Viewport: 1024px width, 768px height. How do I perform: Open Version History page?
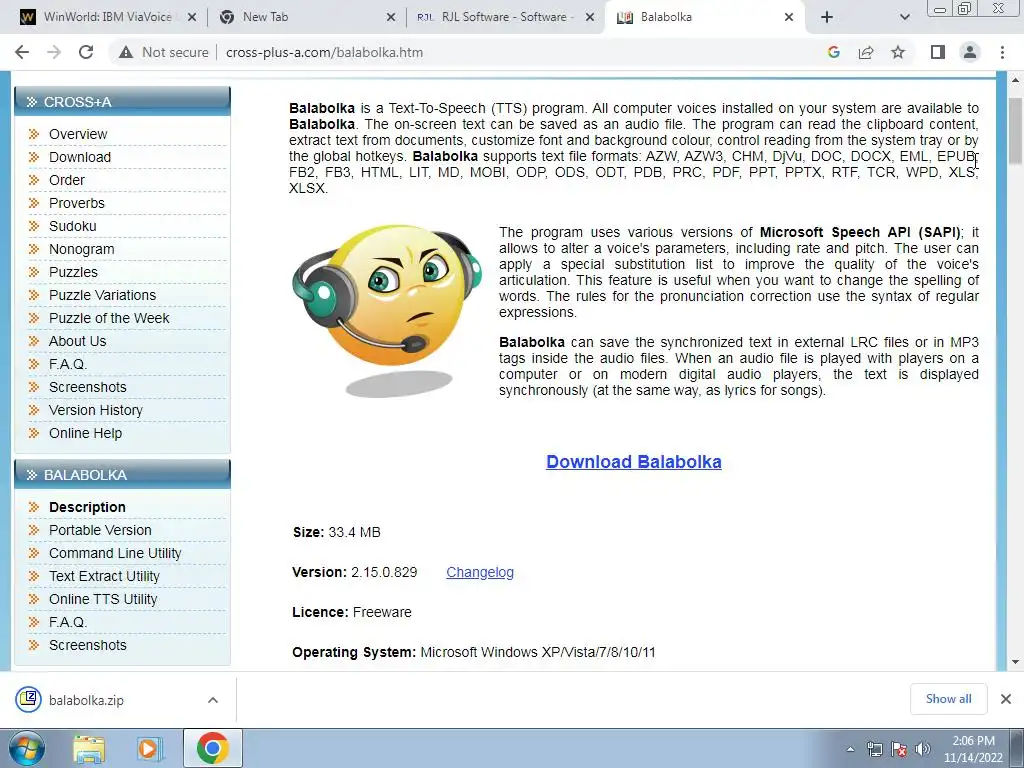pos(95,410)
